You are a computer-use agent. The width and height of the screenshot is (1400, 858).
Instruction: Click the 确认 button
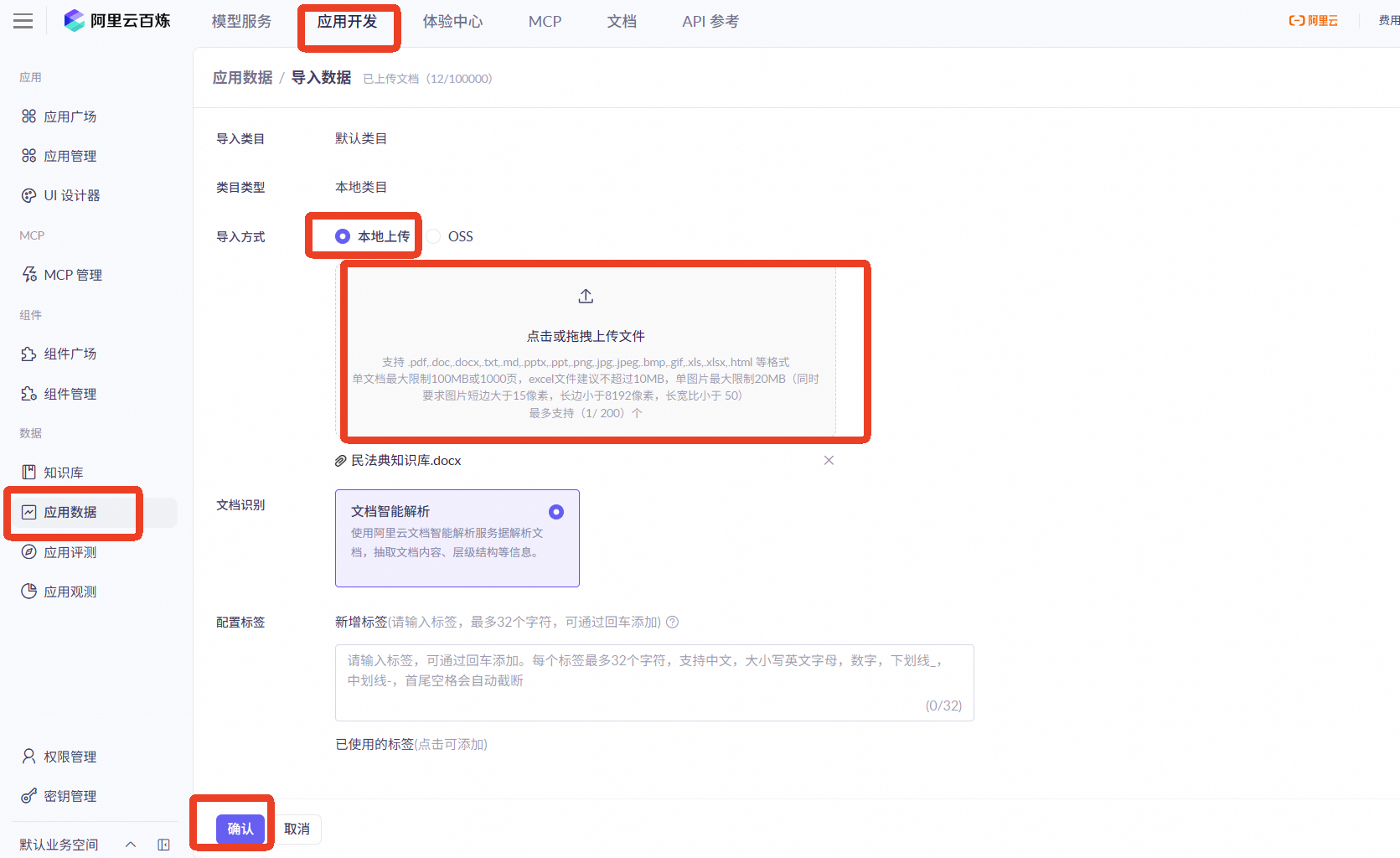coord(240,829)
